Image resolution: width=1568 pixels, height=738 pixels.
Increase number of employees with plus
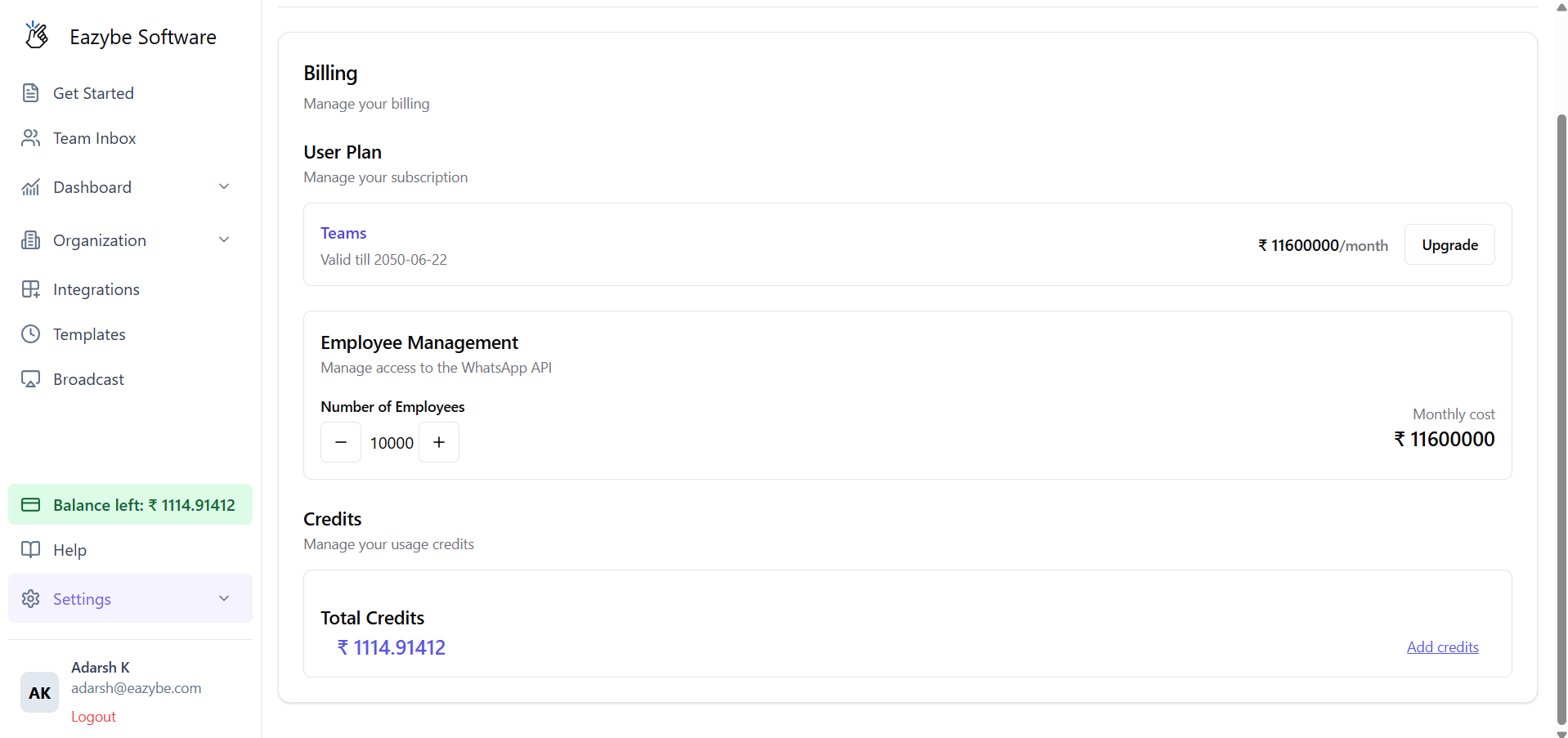(x=439, y=442)
